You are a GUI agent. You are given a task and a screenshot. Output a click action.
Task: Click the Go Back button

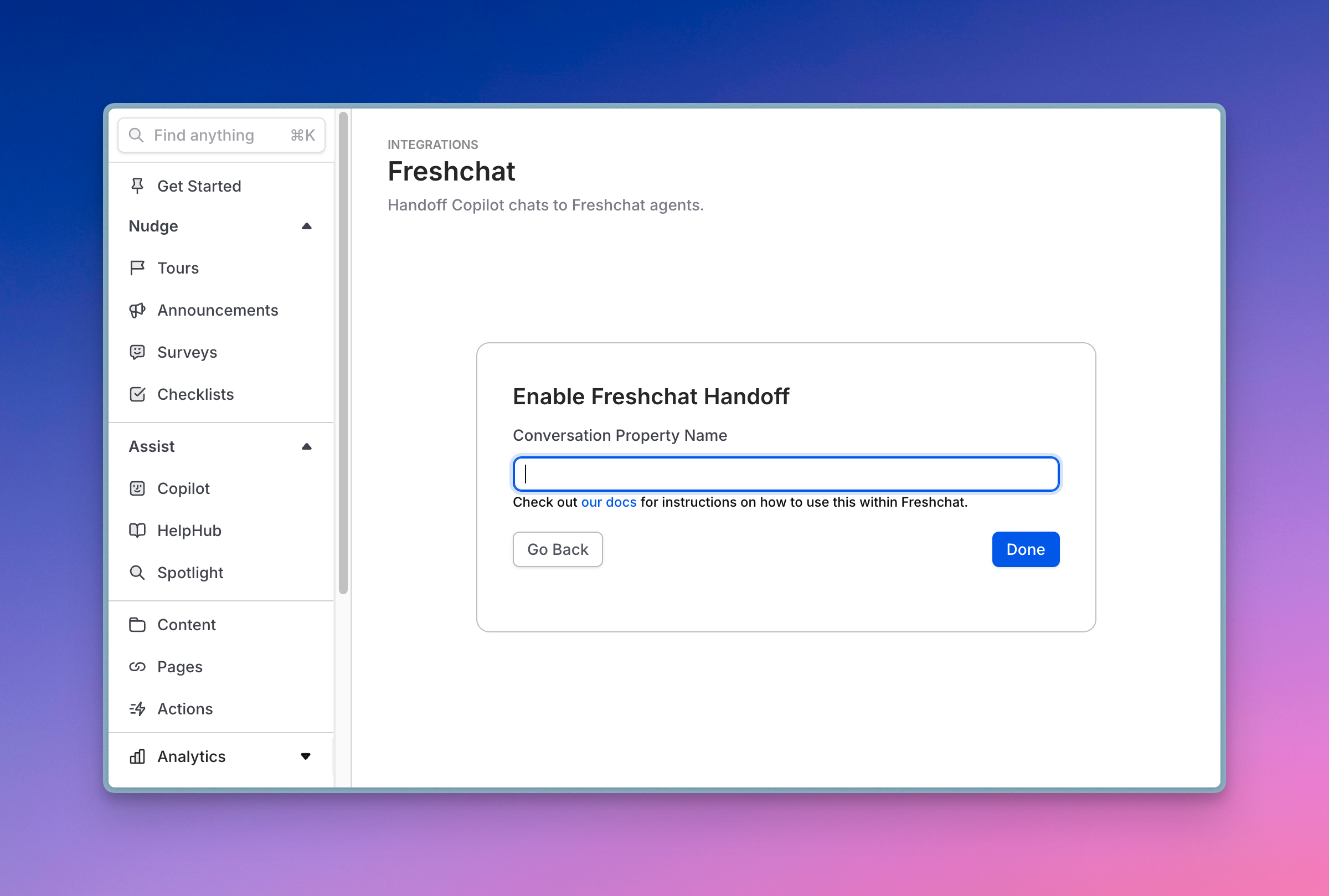tap(557, 549)
